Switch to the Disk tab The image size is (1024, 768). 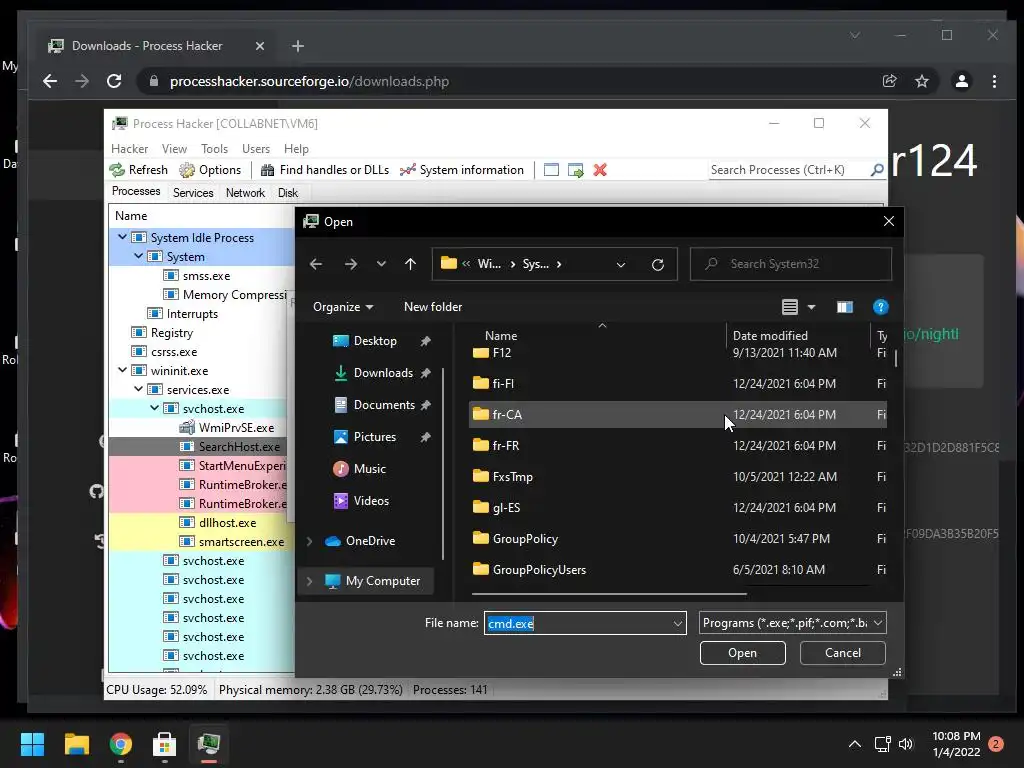point(287,193)
